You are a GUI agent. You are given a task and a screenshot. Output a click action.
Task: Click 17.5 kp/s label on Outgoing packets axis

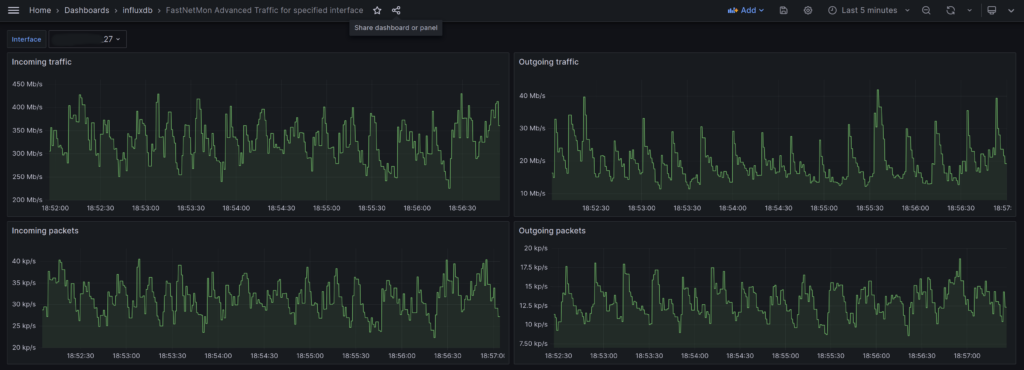click(534, 268)
